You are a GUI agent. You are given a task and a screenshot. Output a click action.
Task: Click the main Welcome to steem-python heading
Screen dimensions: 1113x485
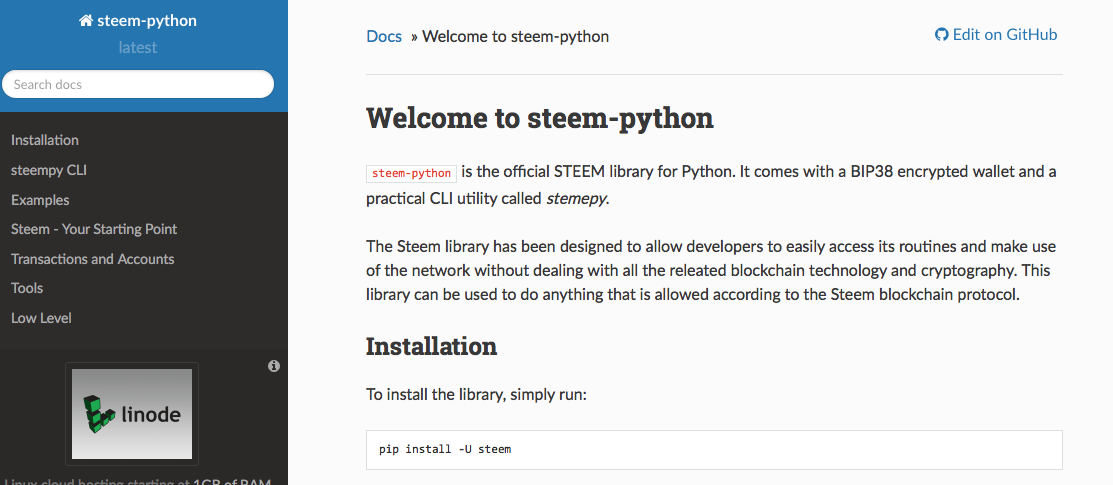tap(539, 118)
